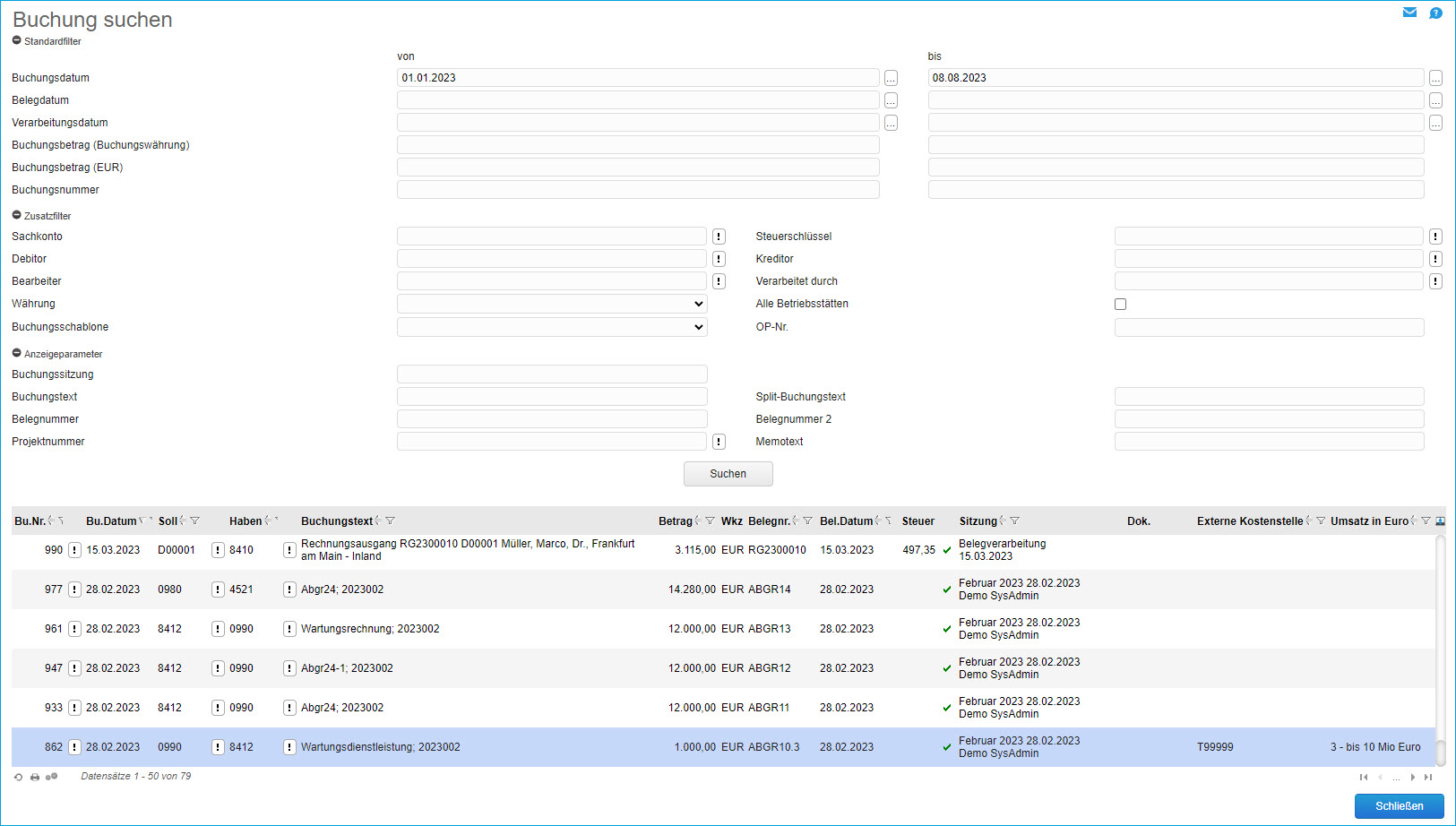
Task: Go to next page of results
Action: pyautogui.click(x=1413, y=777)
